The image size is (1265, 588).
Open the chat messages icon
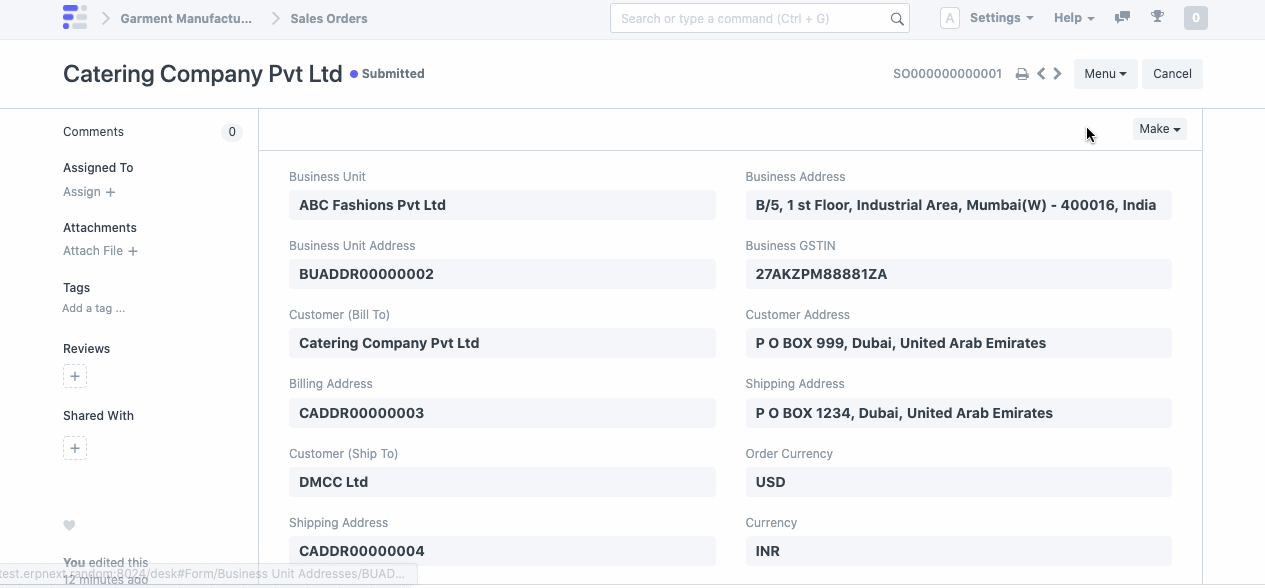(1122, 17)
